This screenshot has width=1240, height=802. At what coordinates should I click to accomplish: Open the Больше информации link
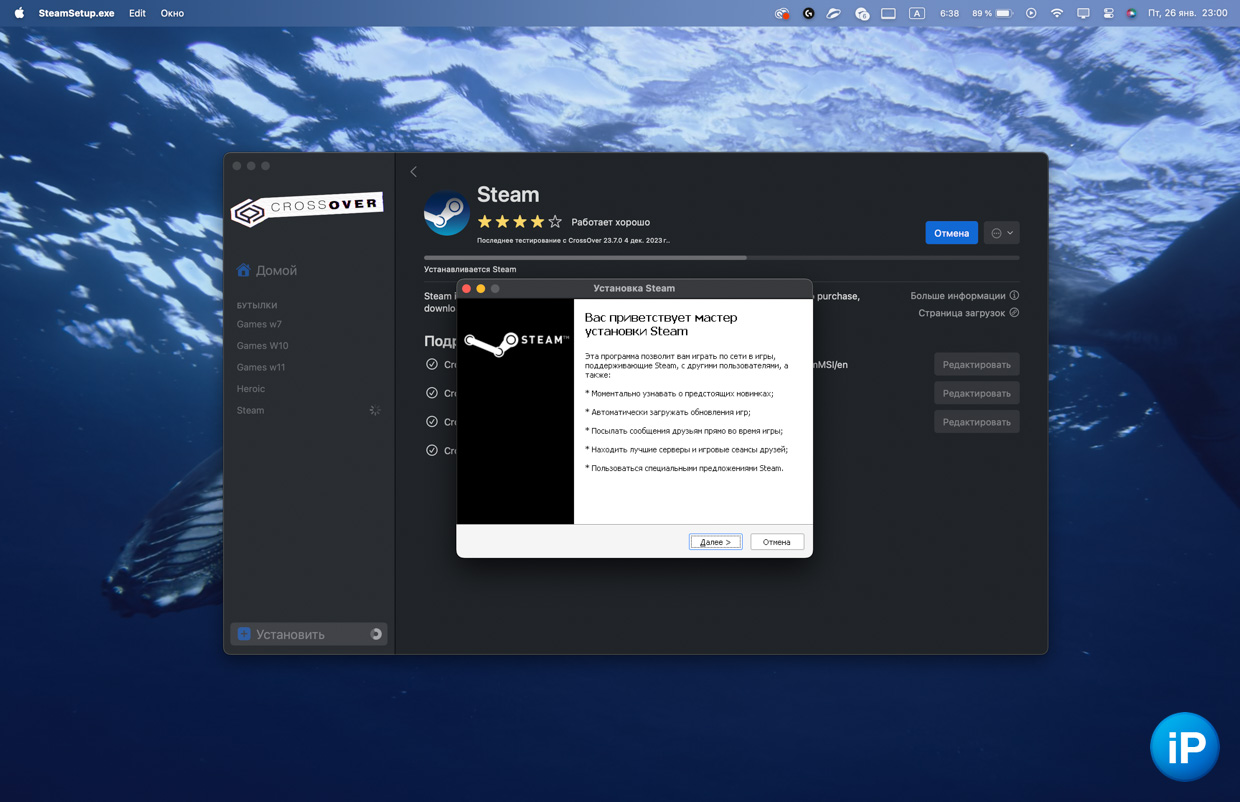point(958,296)
